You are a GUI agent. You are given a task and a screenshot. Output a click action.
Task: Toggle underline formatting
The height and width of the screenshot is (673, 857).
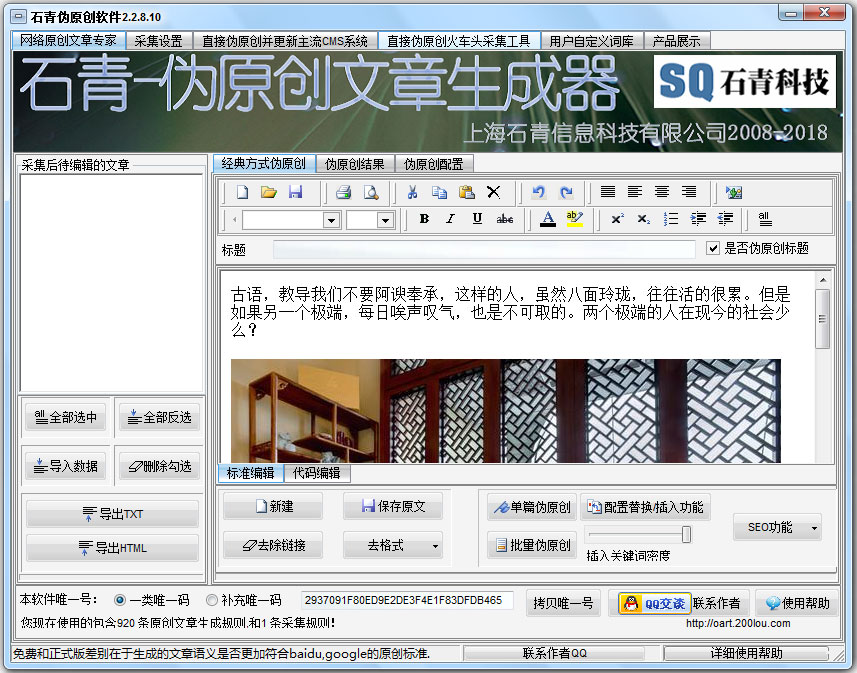coord(477,219)
